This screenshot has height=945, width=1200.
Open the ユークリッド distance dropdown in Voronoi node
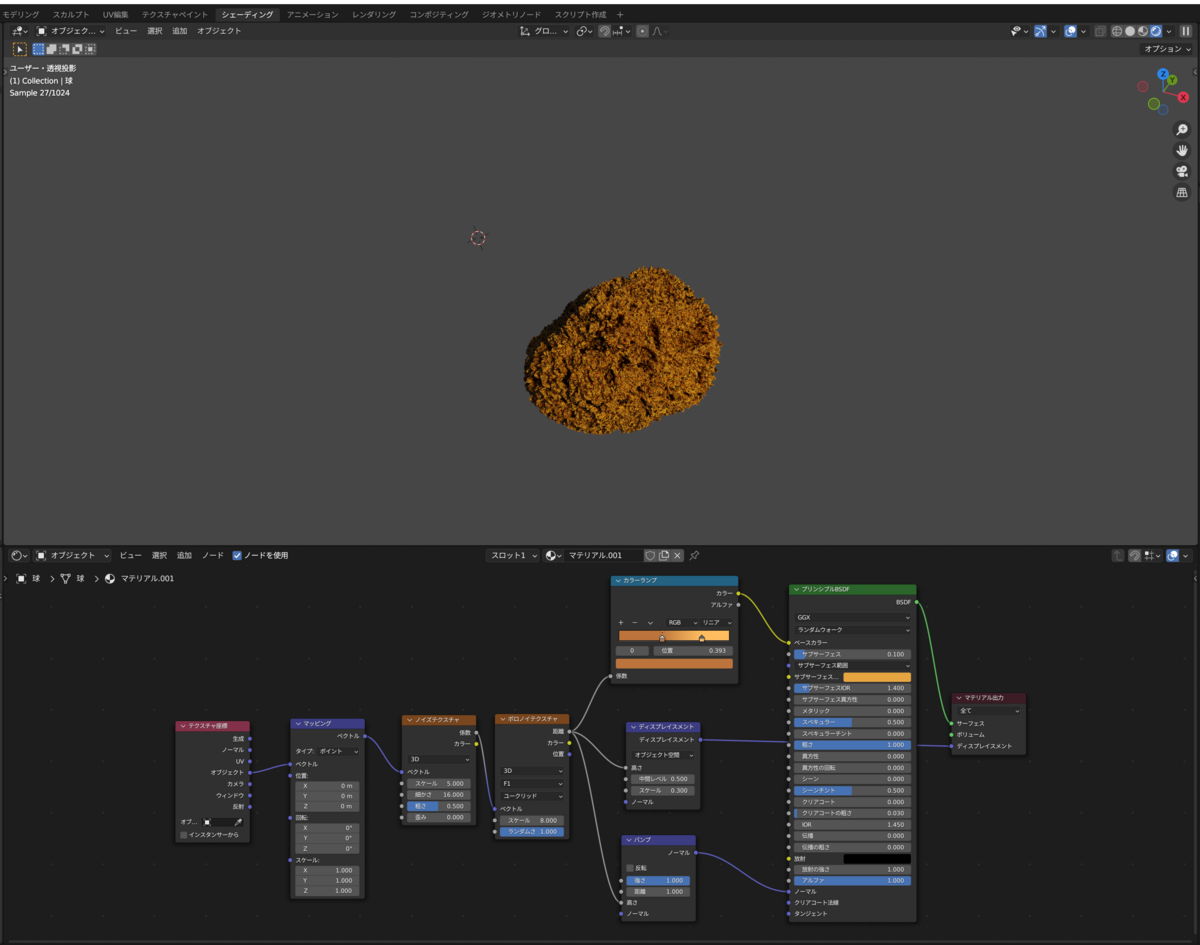533,796
